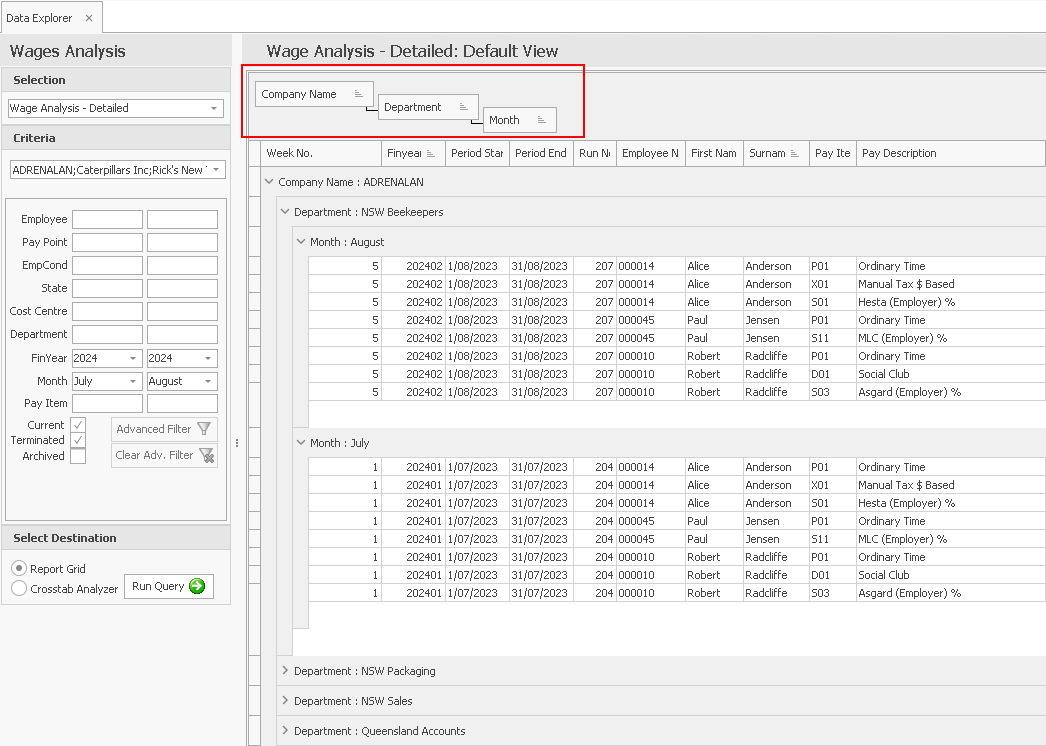Viewport: 1046px width, 746px height.
Task: Expand the Department NSW Packaging group
Action: pos(285,671)
